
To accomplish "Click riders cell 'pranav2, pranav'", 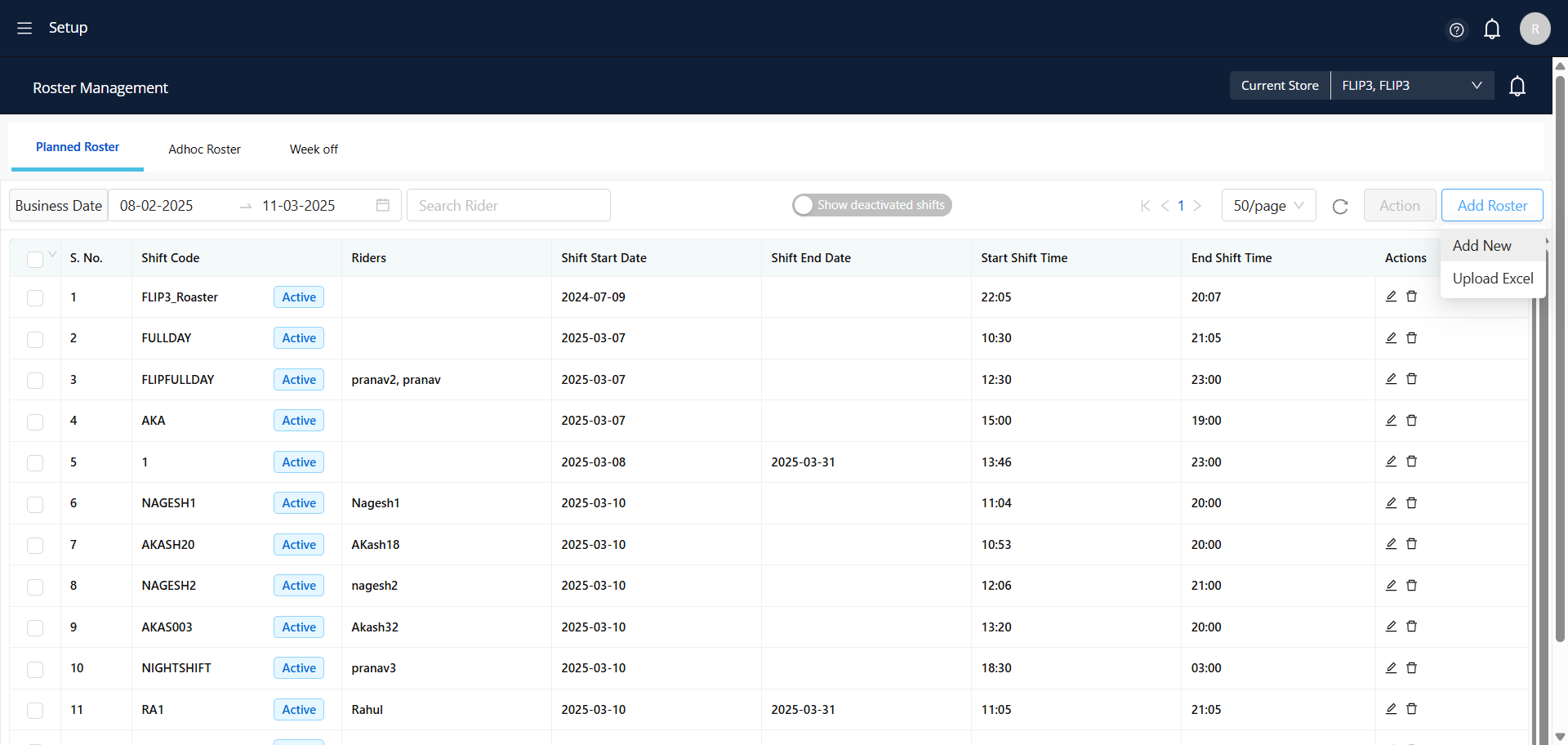I will [x=396, y=380].
